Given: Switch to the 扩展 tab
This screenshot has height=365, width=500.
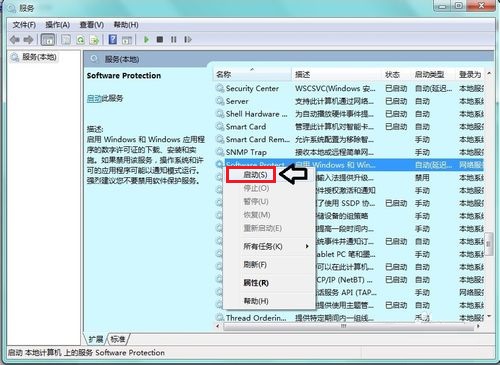Looking at the screenshot, I should tap(96, 339).
